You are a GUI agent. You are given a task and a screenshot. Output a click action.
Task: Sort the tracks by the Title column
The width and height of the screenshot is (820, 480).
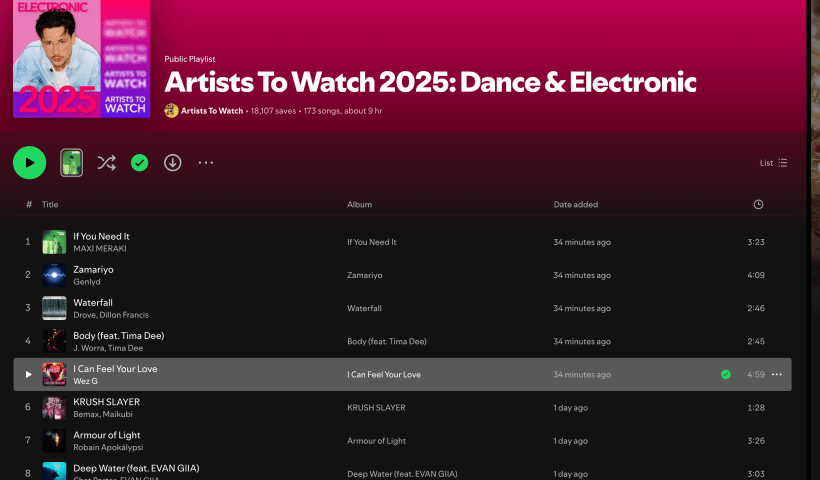click(50, 205)
